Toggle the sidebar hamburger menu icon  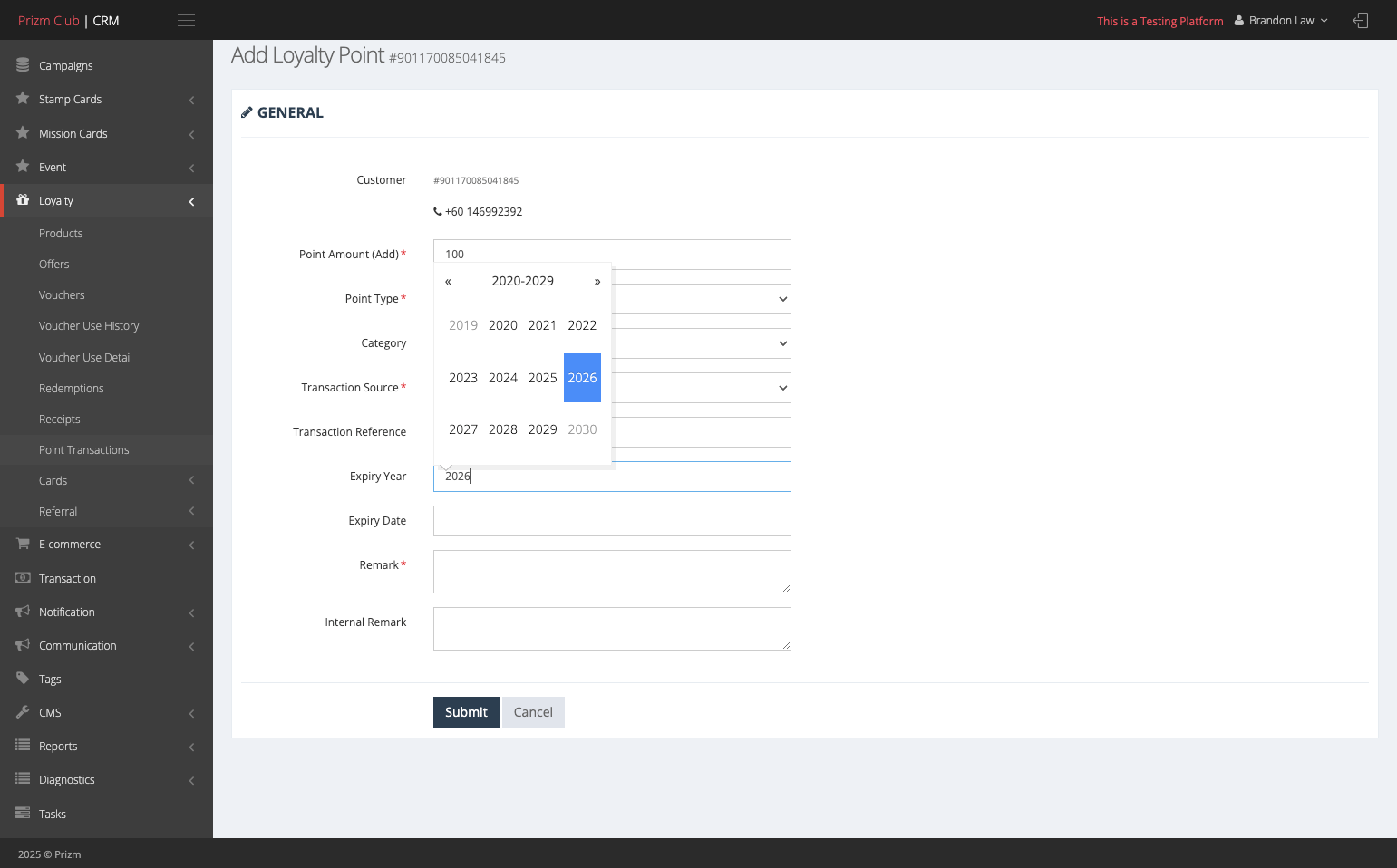(x=186, y=20)
